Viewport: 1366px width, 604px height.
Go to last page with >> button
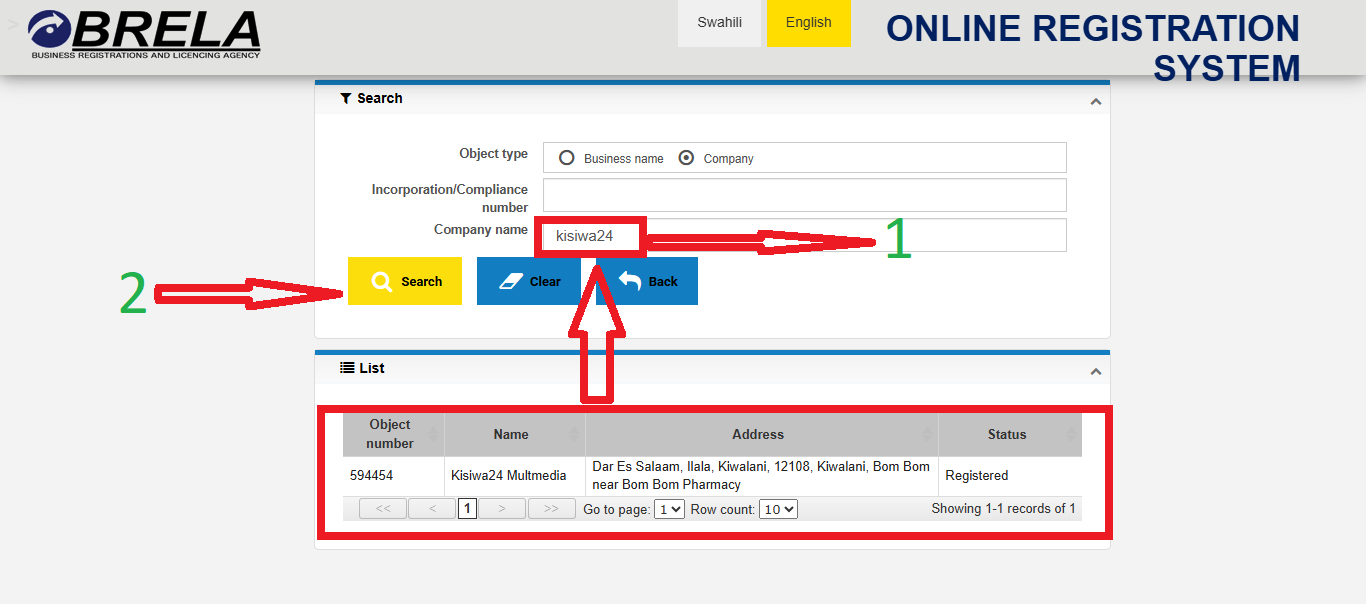tap(552, 508)
